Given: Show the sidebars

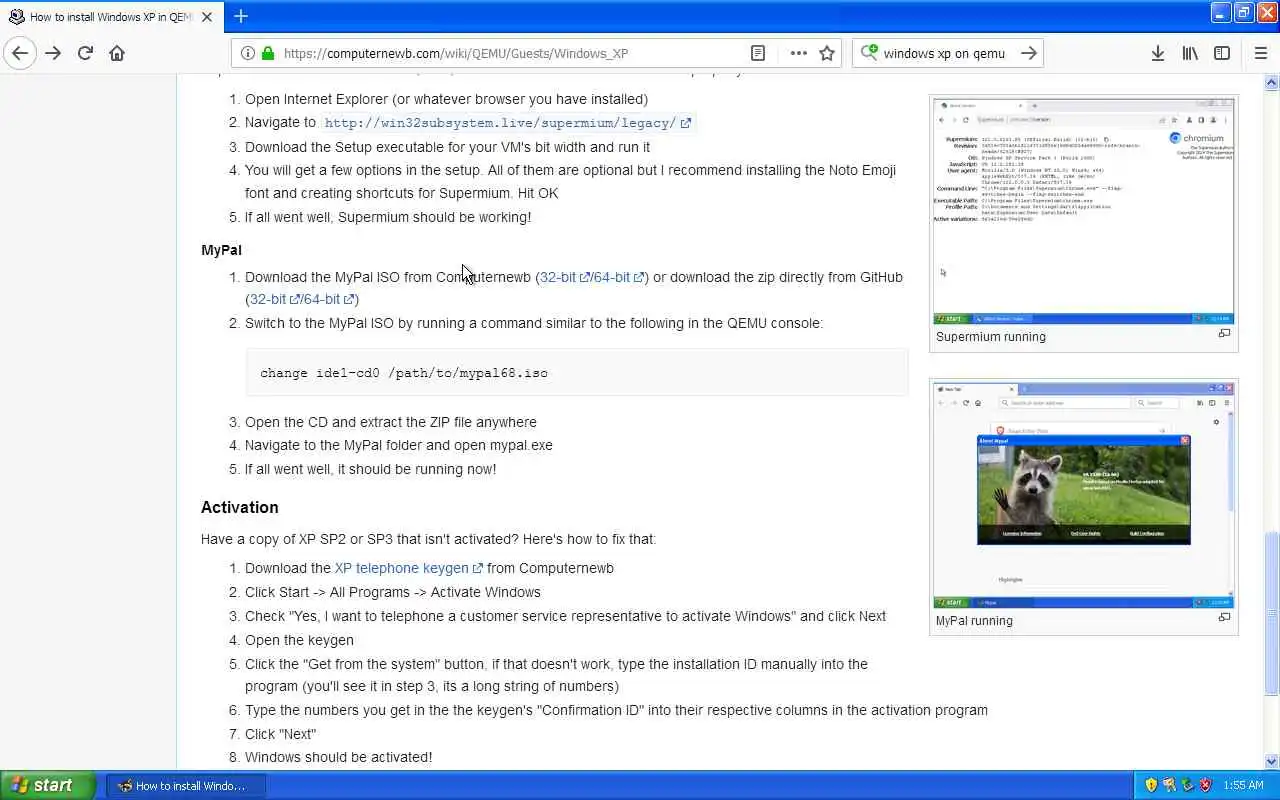Looking at the screenshot, I should click(1222, 53).
